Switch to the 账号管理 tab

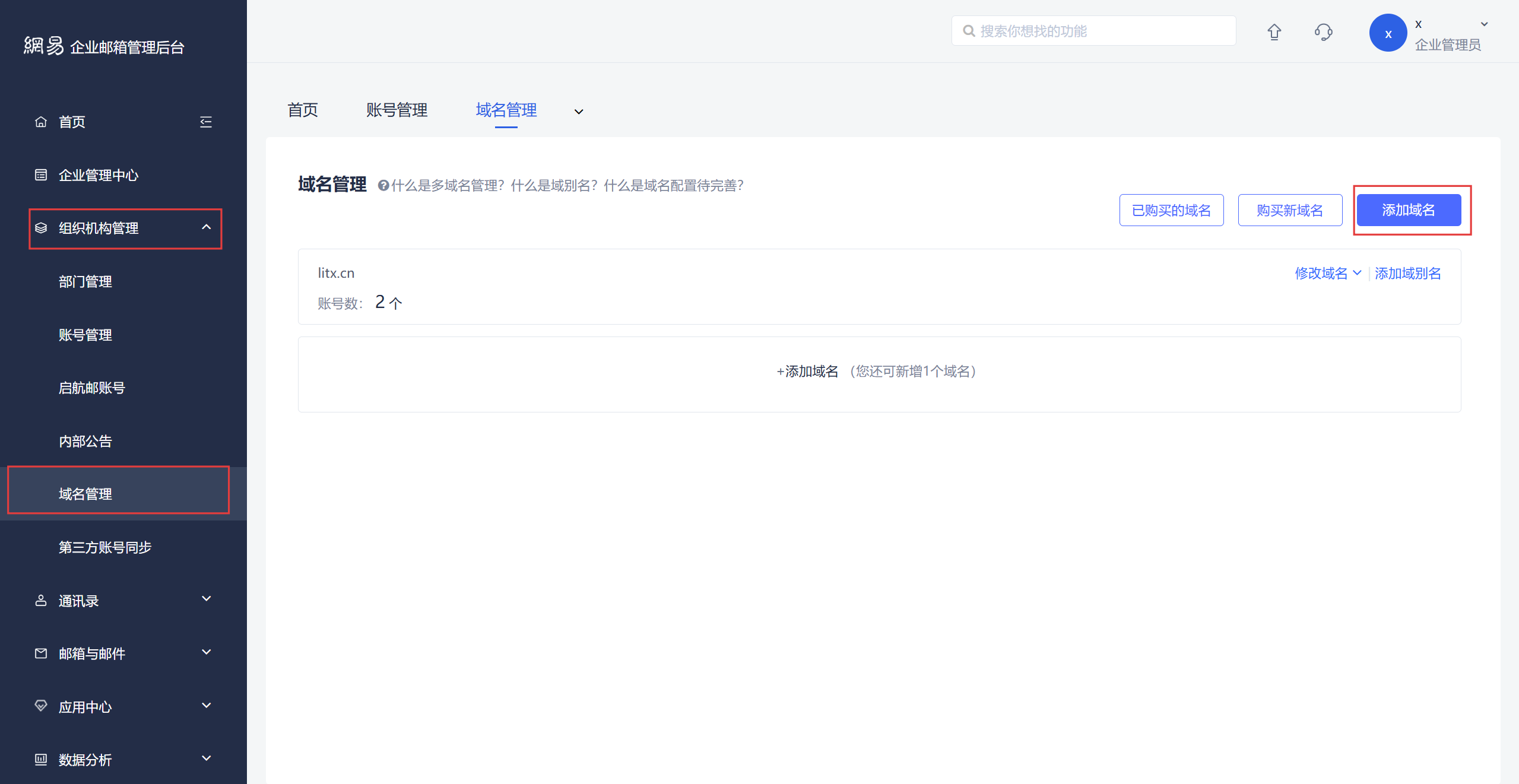click(397, 110)
